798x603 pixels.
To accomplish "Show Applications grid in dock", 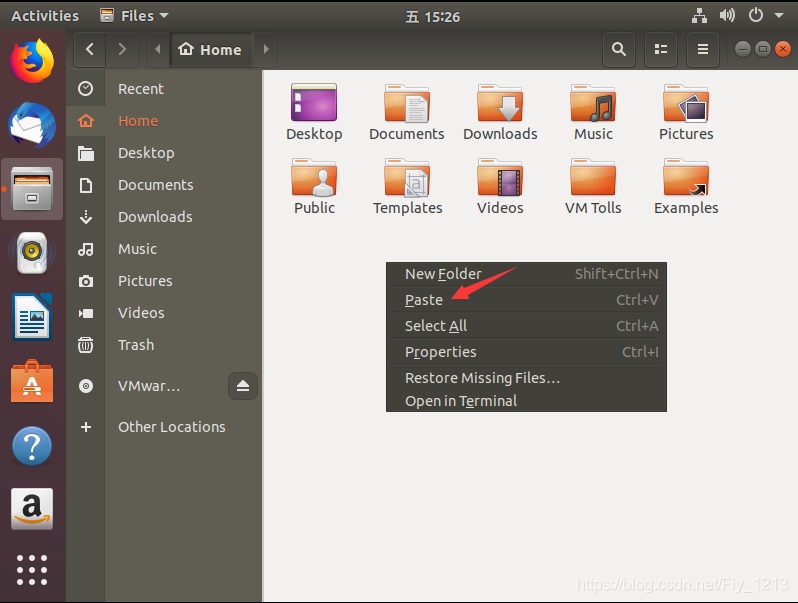I will coord(32,570).
